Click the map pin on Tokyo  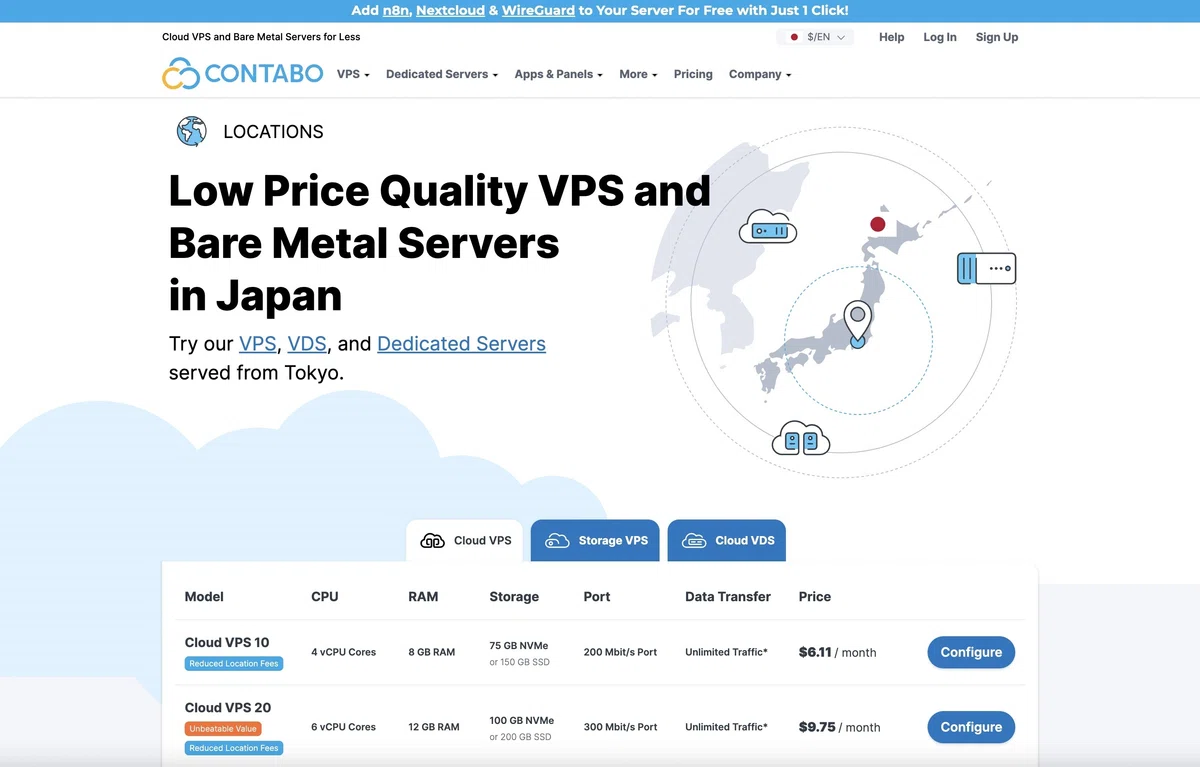[x=857, y=324]
